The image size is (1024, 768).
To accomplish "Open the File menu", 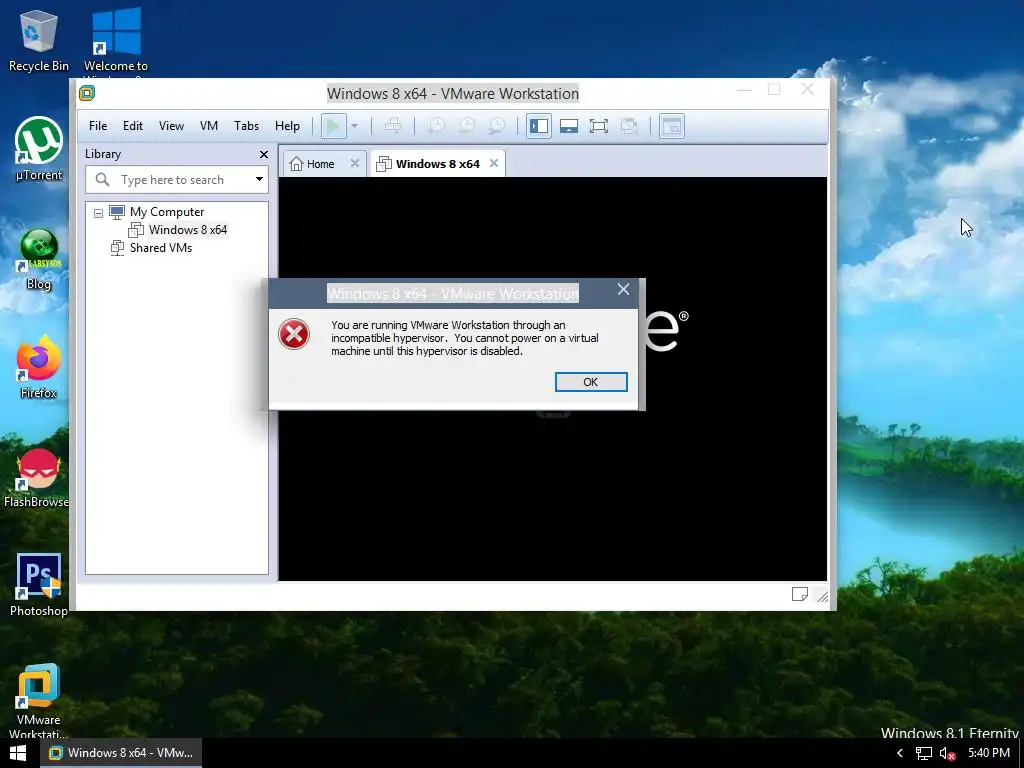I will 98,126.
